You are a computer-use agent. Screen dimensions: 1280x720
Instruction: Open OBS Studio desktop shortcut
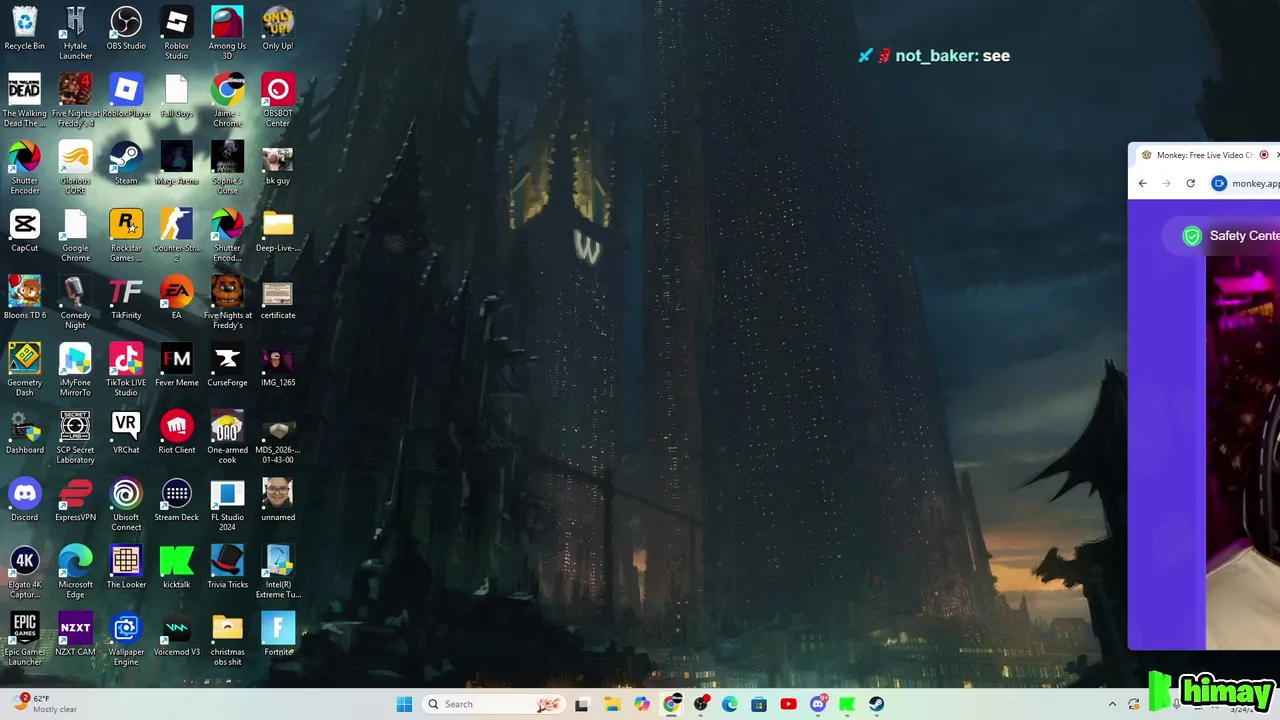click(126, 28)
